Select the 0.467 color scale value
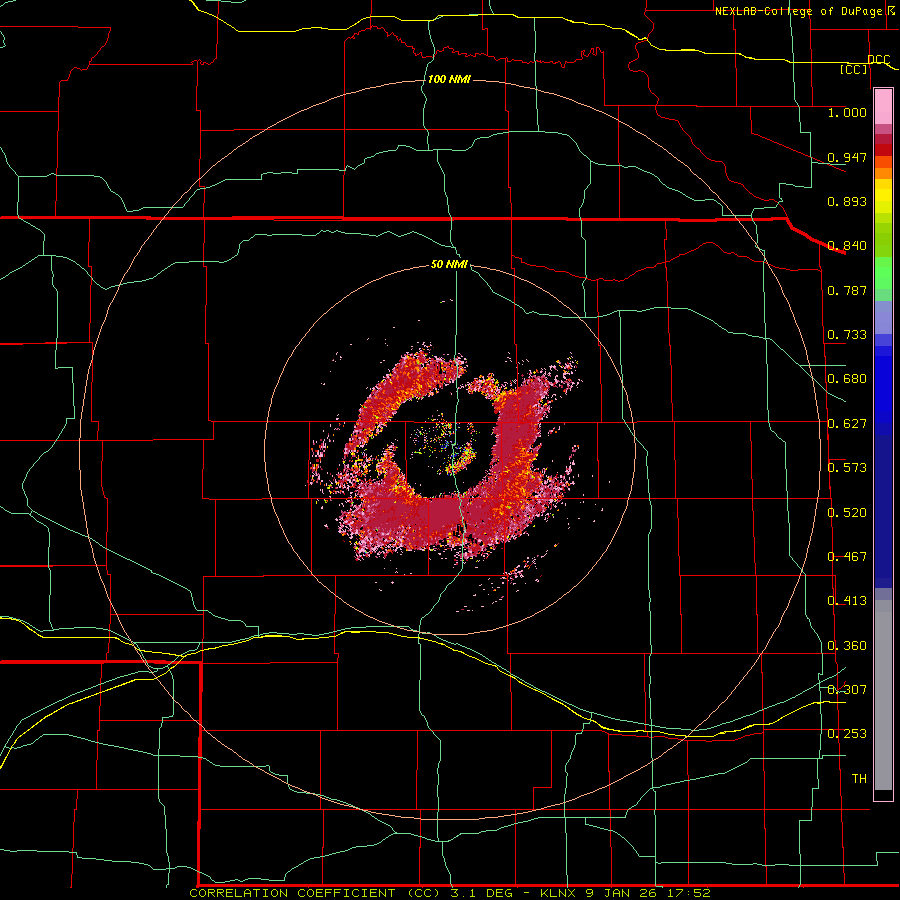The height and width of the screenshot is (900, 900). 847,557
